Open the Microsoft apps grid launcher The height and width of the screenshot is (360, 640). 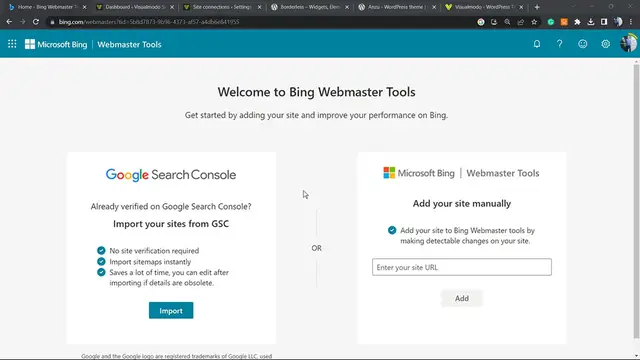tap(12, 44)
